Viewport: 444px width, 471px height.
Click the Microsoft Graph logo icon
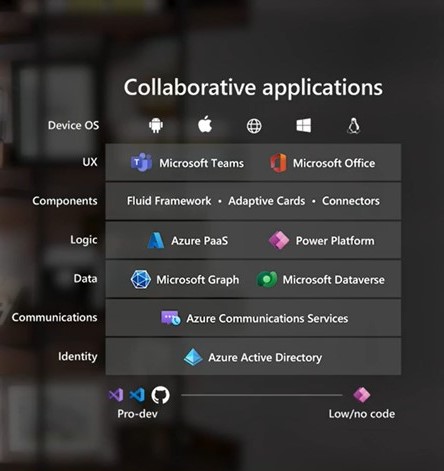pyautogui.click(x=141, y=279)
